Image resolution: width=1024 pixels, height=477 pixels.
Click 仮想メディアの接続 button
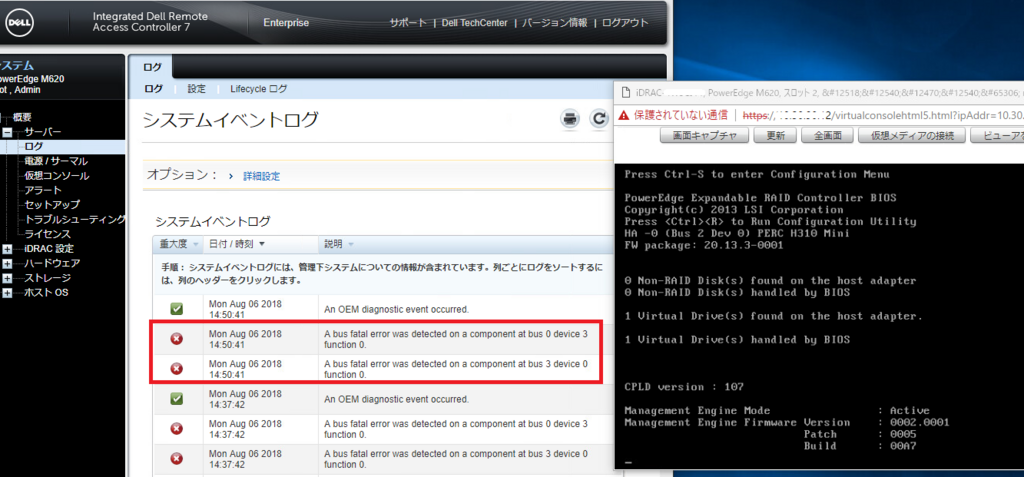pyautogui.click(x=912, y=136)
